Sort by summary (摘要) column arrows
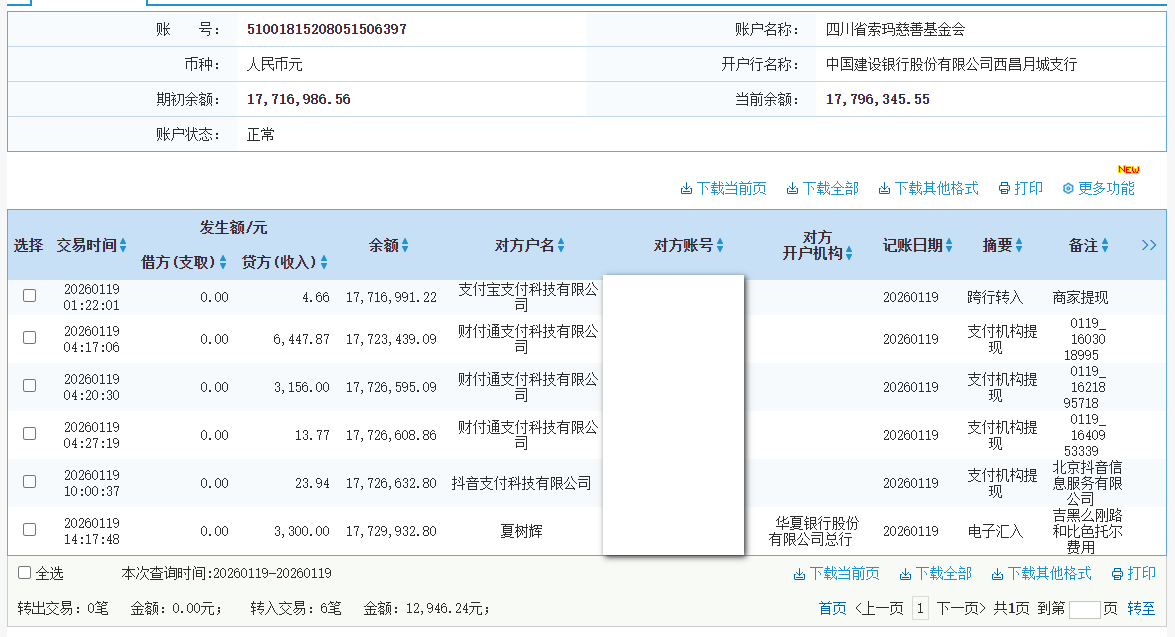This screenshot has width=1175, height=637. (x=1019, y=246)
